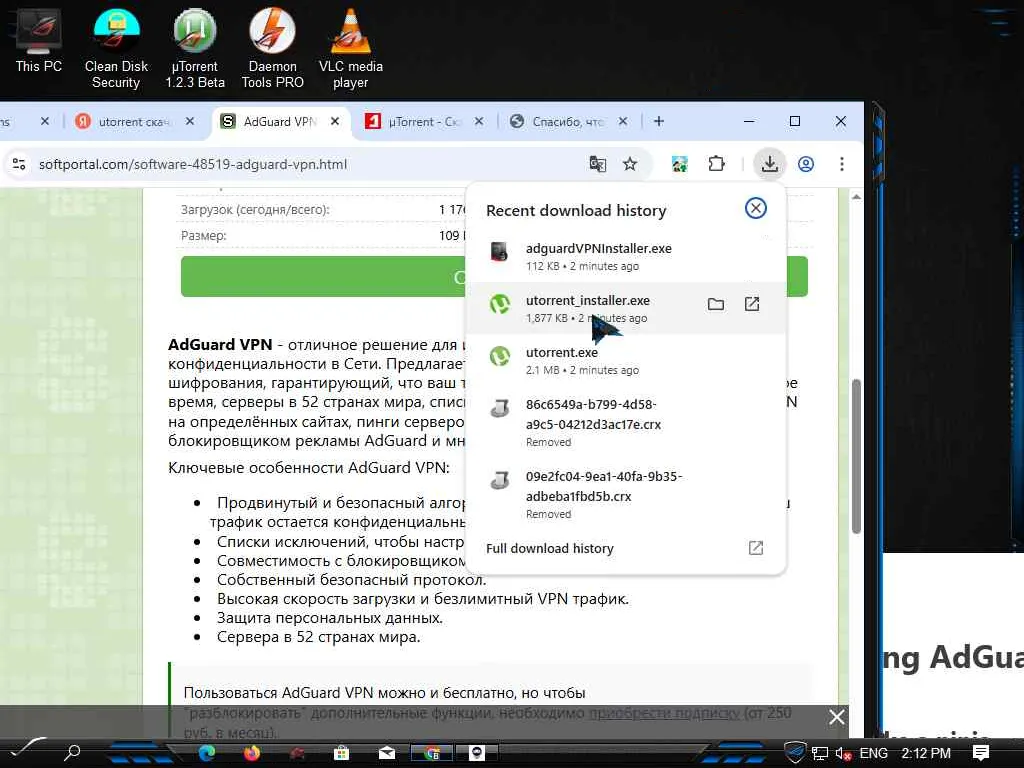Open network tray icon
The width and height of the screenshot is (1024, 768).
click(x=820, y=754)
